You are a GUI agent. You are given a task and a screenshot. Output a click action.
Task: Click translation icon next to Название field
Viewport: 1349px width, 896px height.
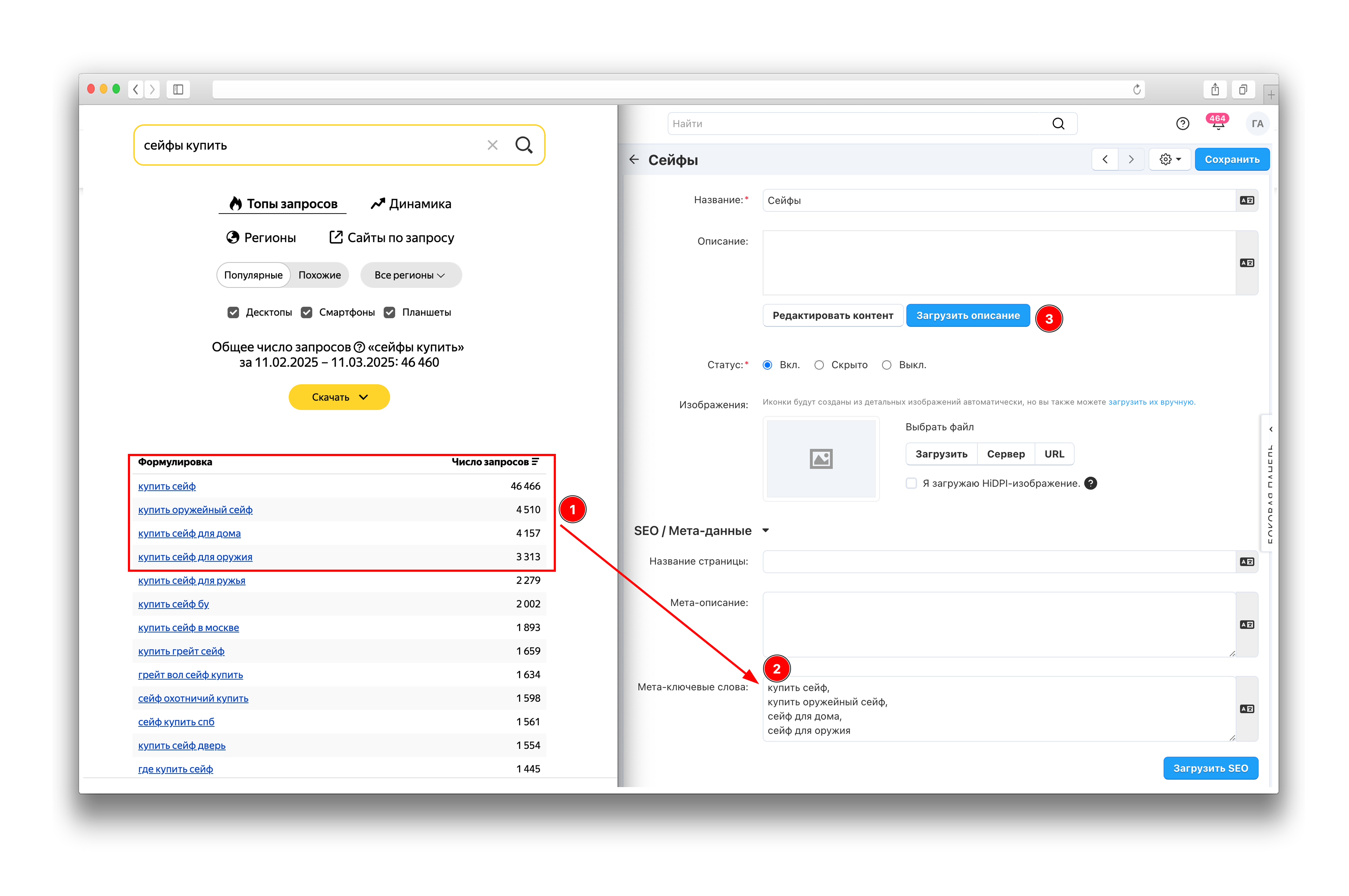pyautogui.click(x=1247, y=201)
